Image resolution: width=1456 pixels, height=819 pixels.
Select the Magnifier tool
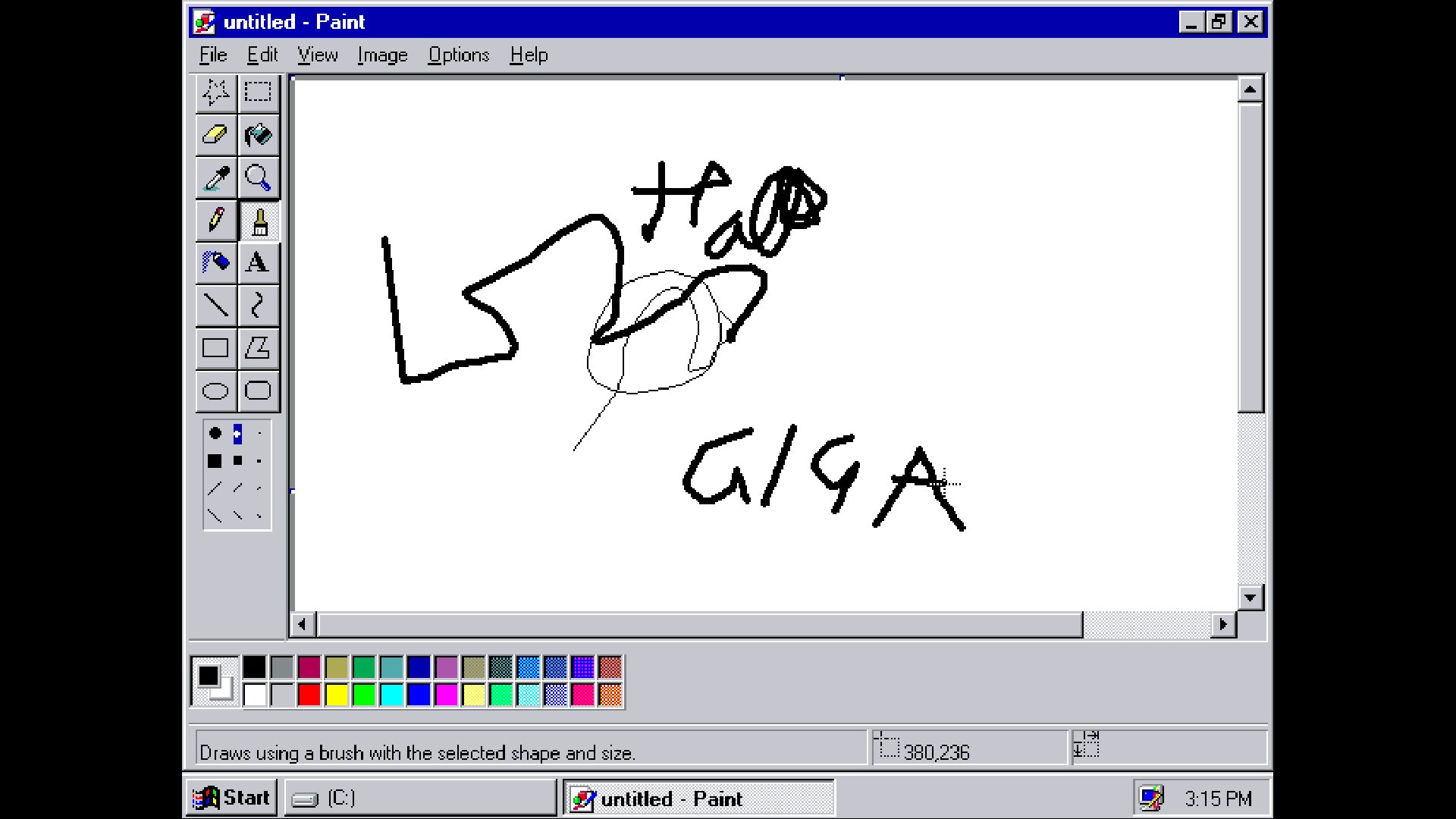[258, 178]
